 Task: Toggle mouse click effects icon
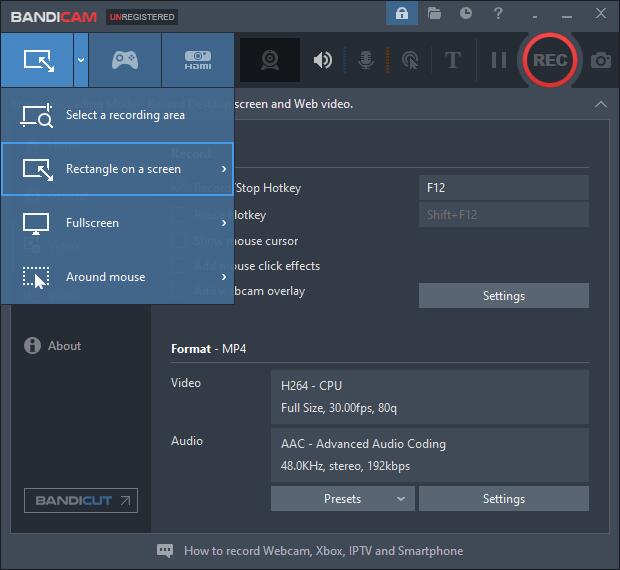pos(410,60)
